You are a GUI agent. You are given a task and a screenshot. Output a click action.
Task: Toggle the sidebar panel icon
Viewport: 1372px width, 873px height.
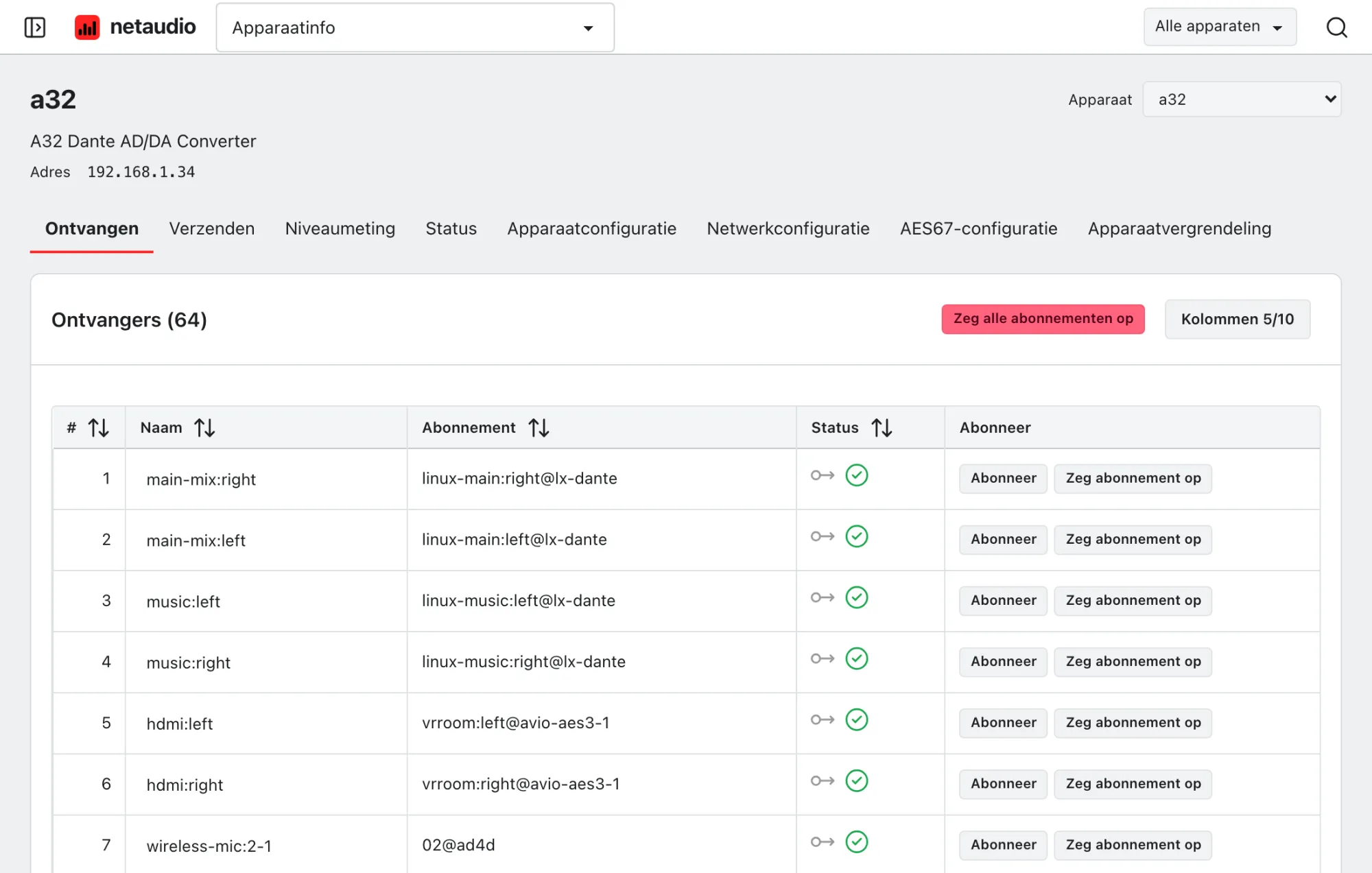pos(35,27)
